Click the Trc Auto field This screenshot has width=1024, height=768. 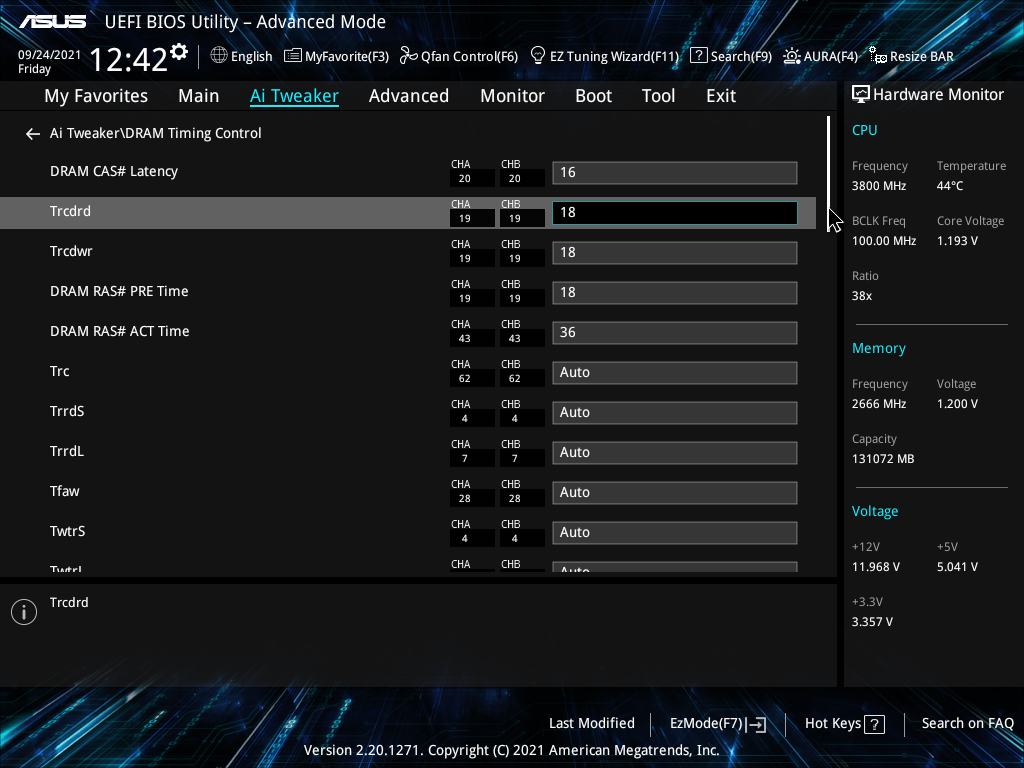point(675,373)
